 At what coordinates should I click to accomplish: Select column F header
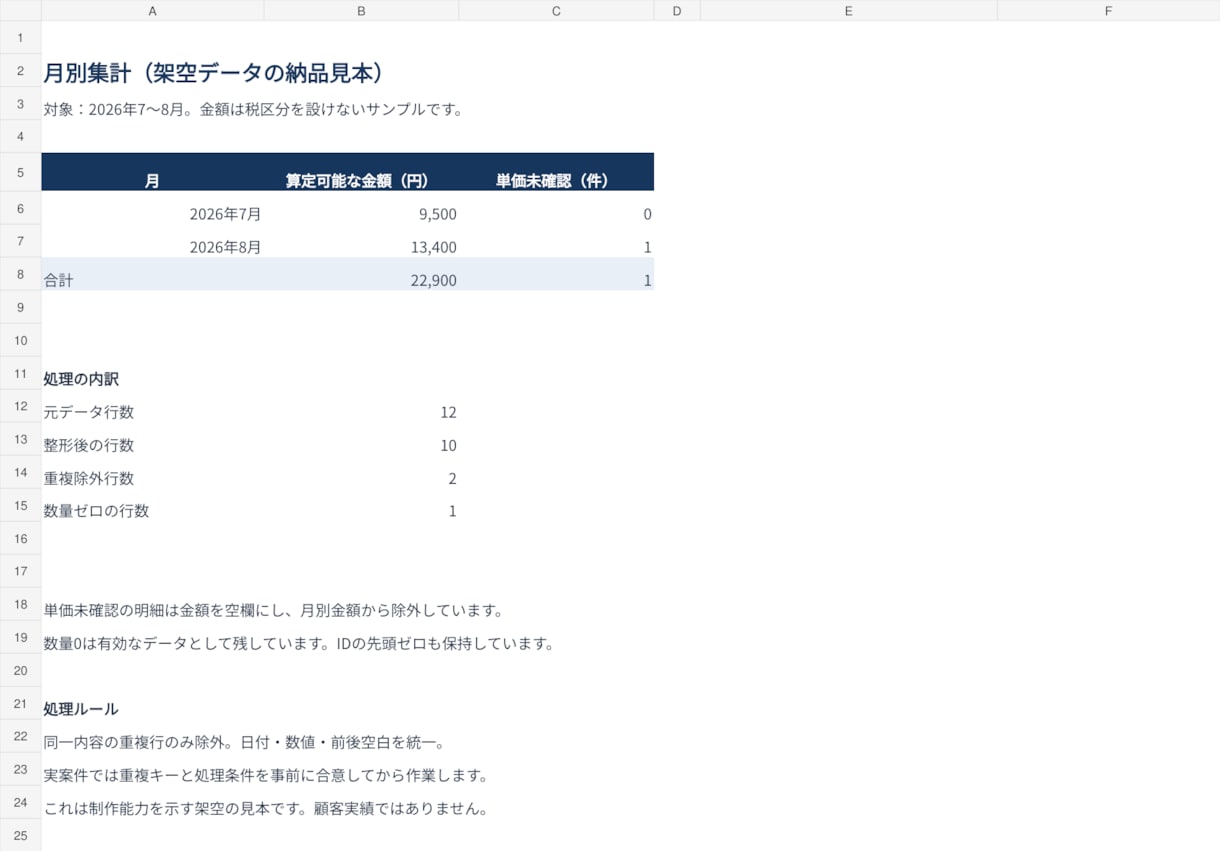[1108, 10]
